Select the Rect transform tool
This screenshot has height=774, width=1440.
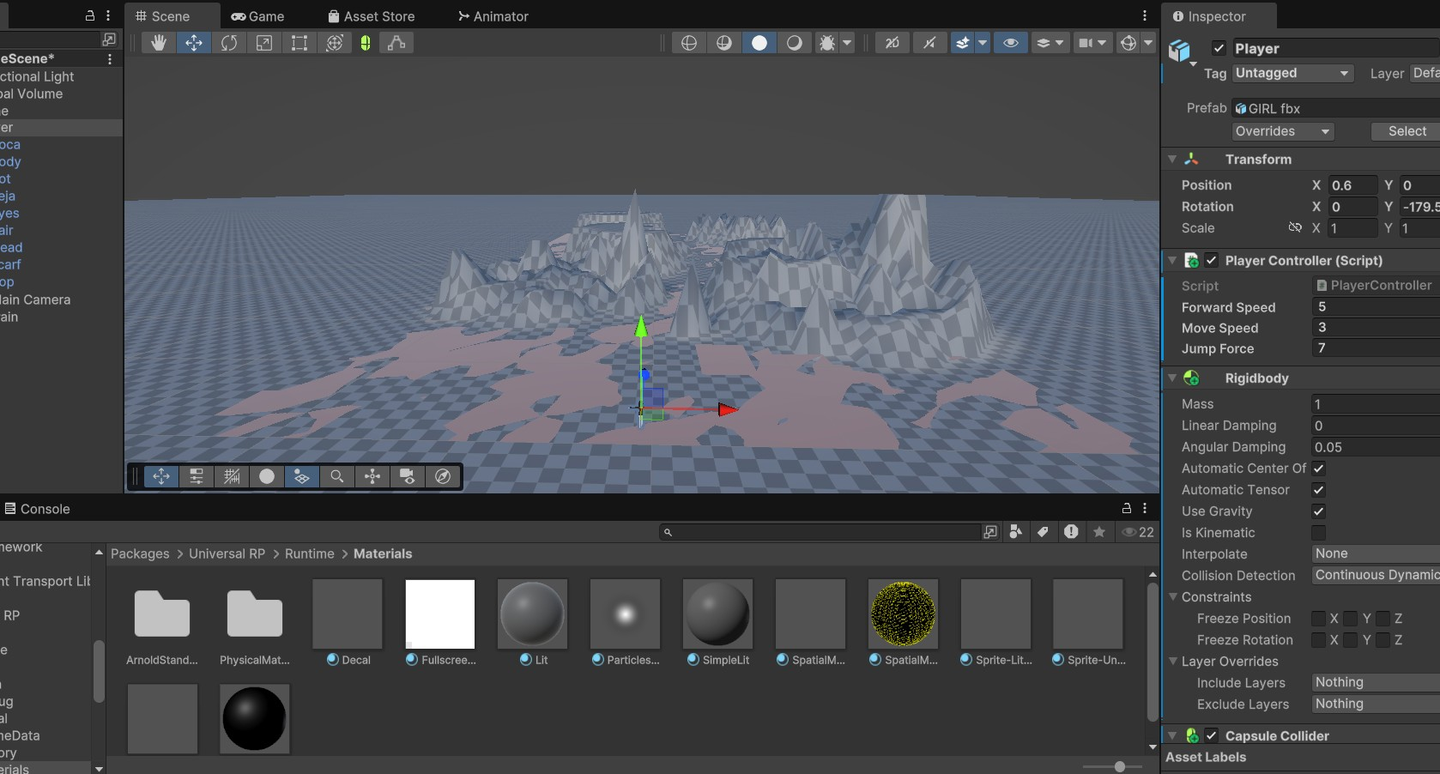click(299, 43)
